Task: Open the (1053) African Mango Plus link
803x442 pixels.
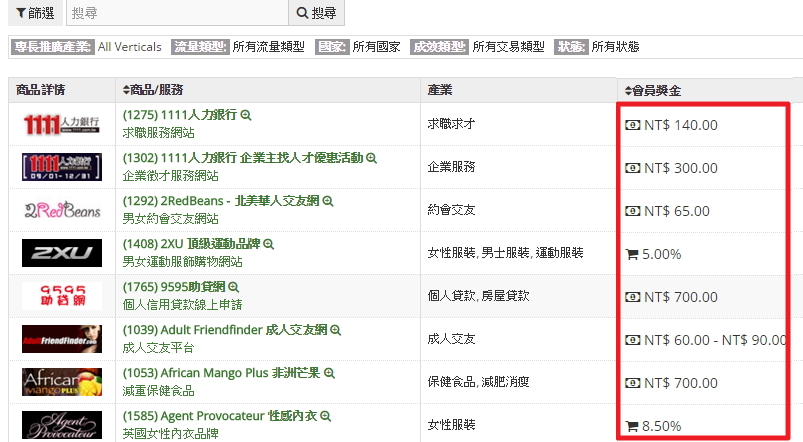Action: tap(221, 373)
